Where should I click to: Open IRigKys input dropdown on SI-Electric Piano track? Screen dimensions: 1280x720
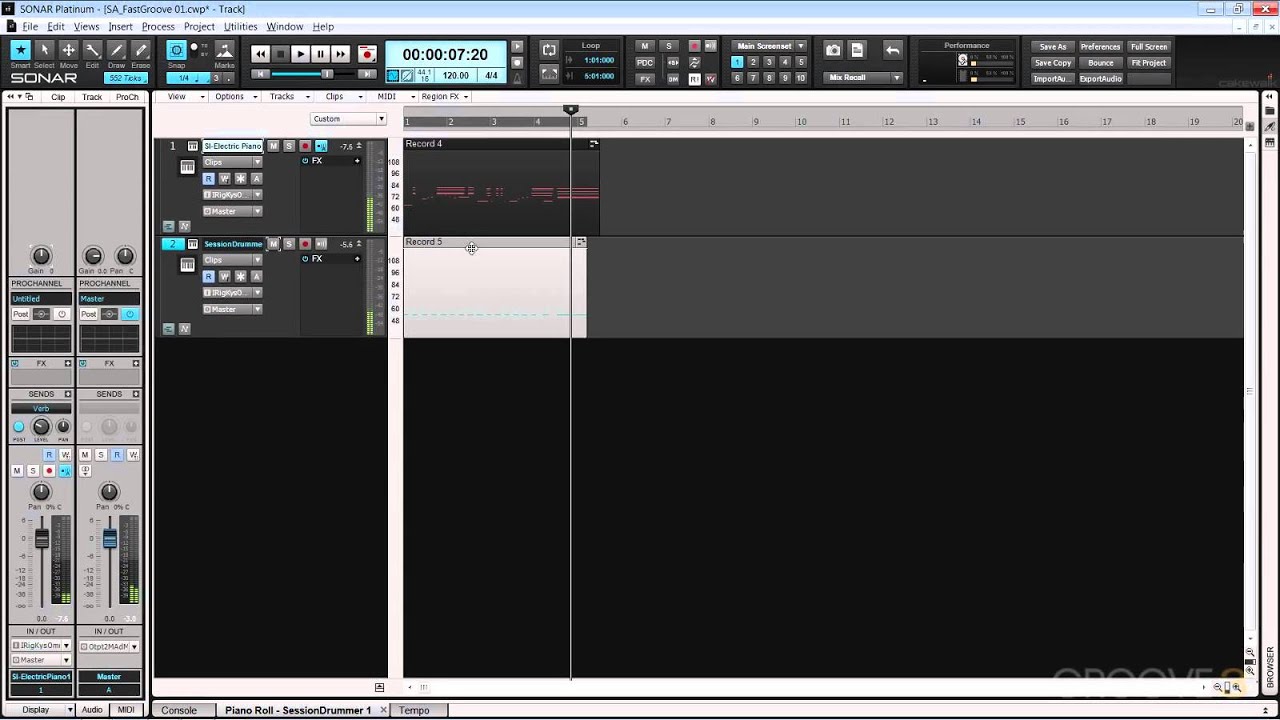point(232,195)
